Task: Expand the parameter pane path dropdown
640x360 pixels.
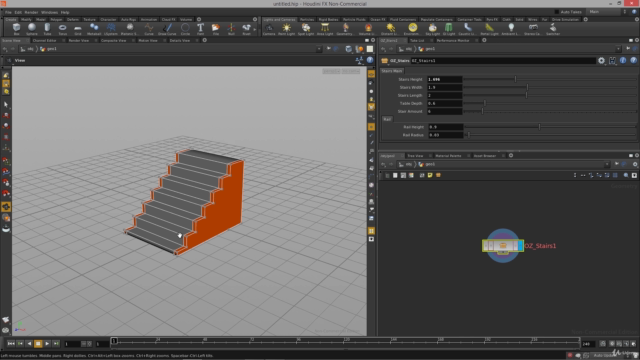Action: coord(618,49)
